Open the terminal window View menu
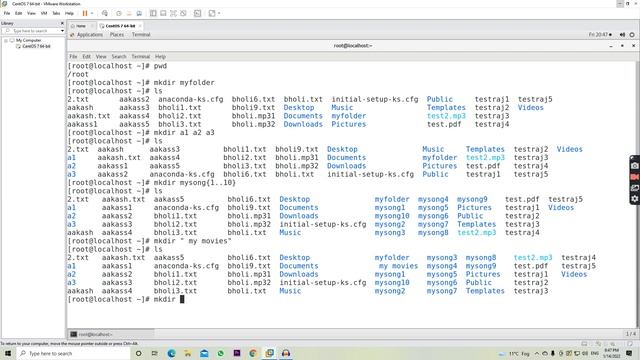The image size is (640, 360). 101,57
